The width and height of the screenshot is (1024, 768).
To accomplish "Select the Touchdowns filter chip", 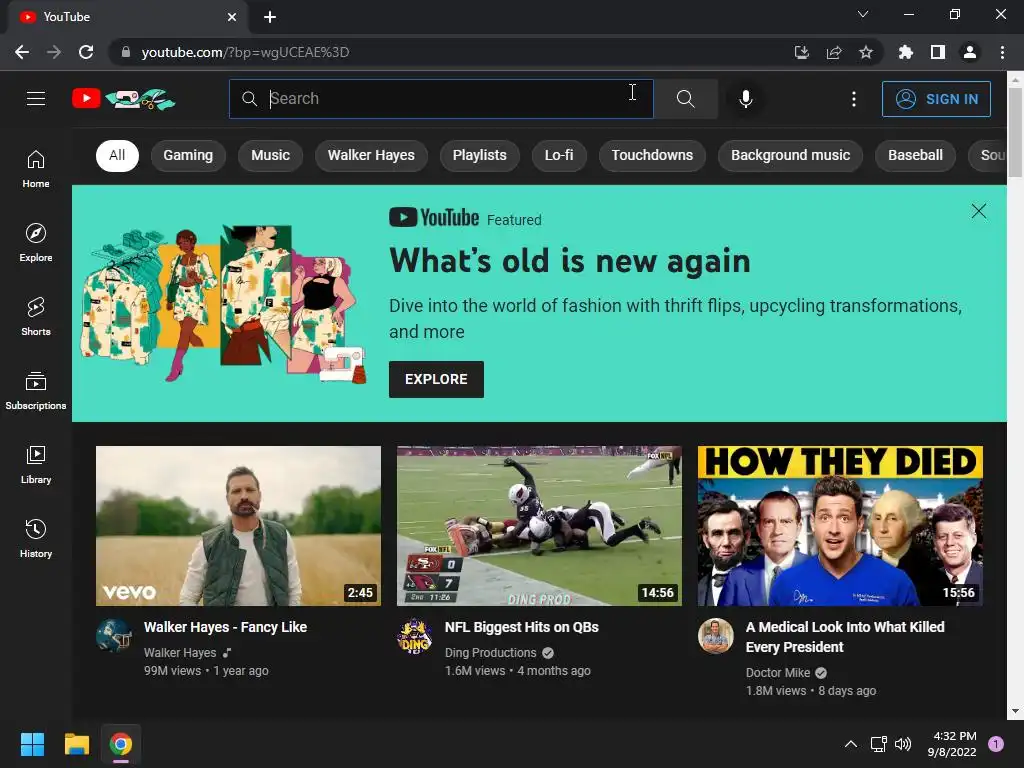I will point(652,155).
